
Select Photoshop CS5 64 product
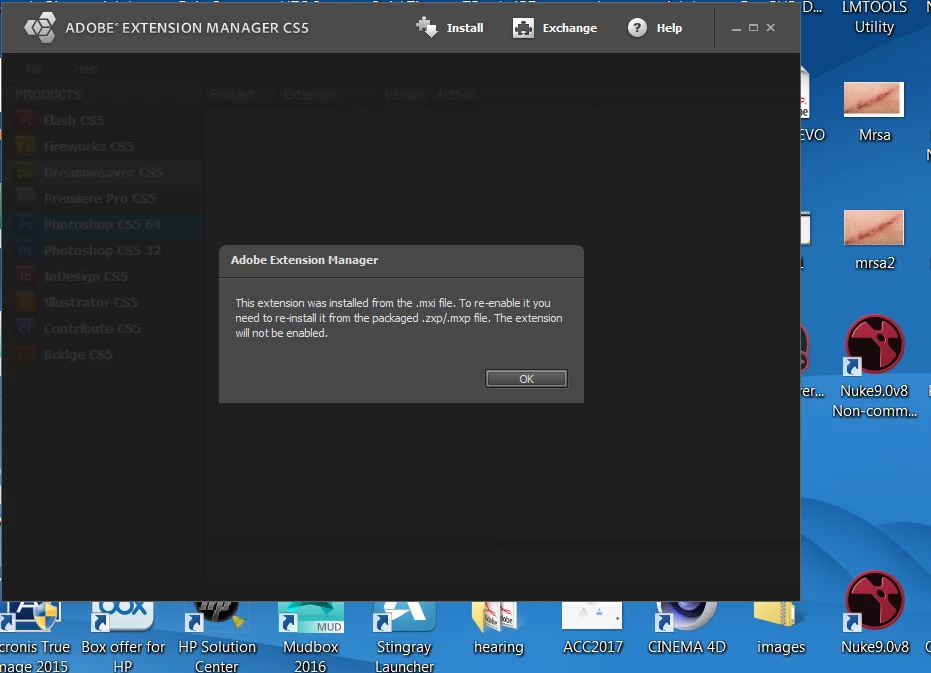coord(102,225)
